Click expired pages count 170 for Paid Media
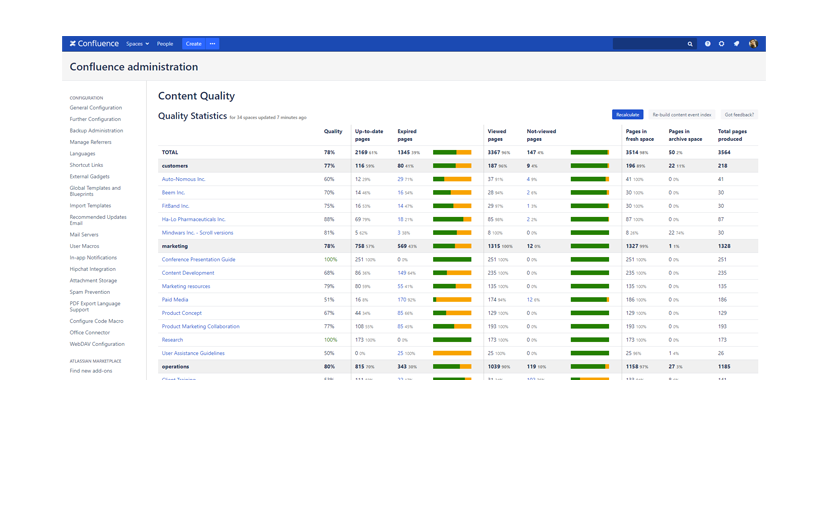This screenshot has height=510, width=828. 402,300
